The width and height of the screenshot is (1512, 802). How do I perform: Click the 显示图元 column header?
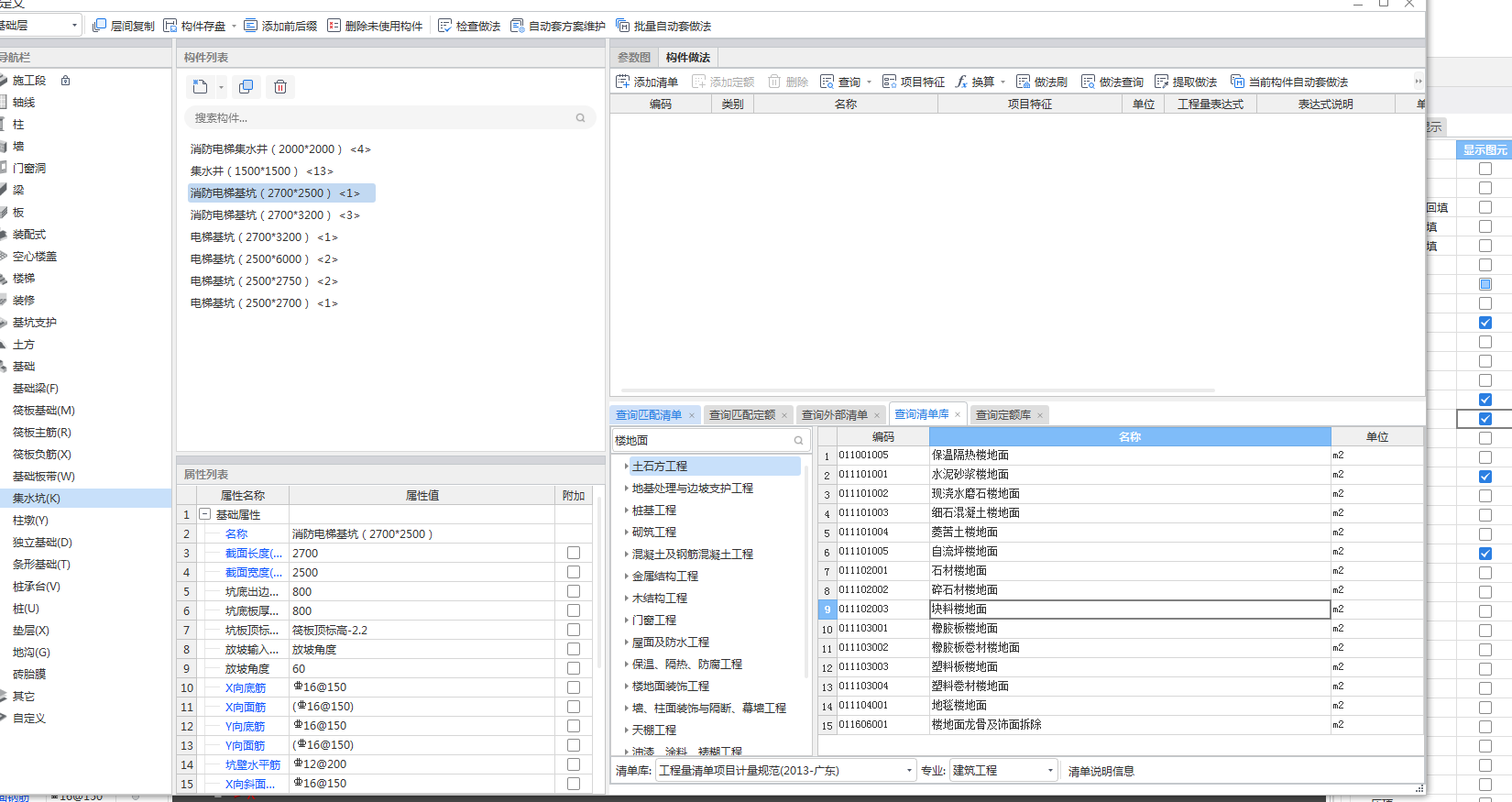click(x=1485, y=149)
